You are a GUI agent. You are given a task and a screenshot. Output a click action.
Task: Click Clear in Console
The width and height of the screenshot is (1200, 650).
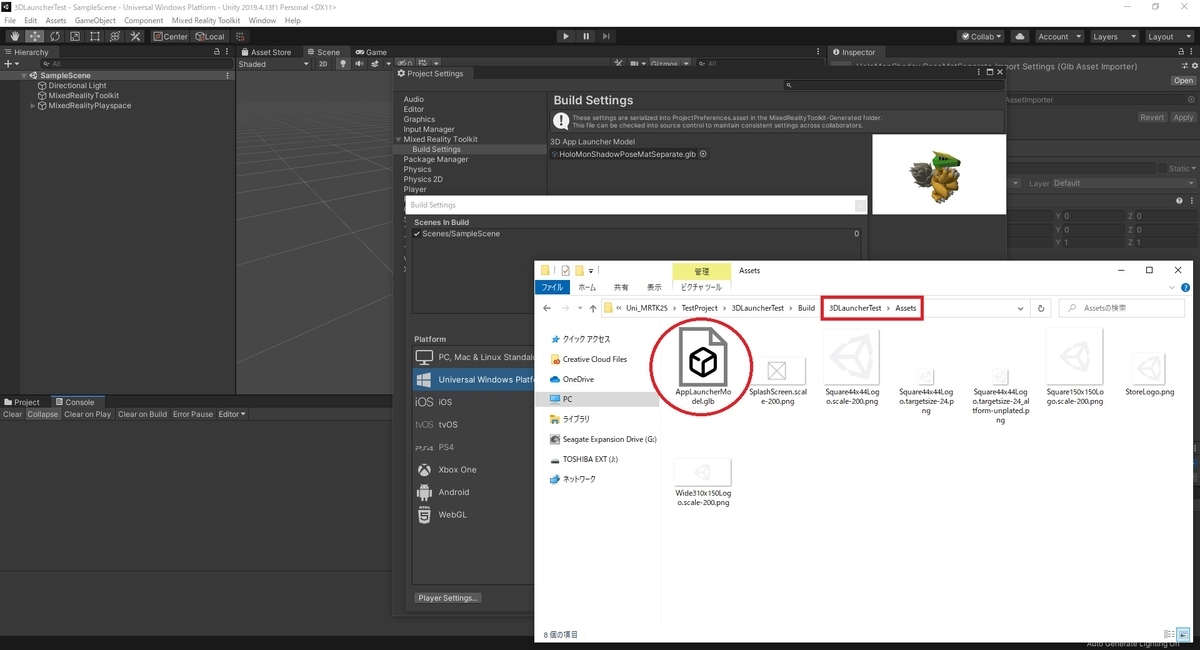click(x=12, y=414)
